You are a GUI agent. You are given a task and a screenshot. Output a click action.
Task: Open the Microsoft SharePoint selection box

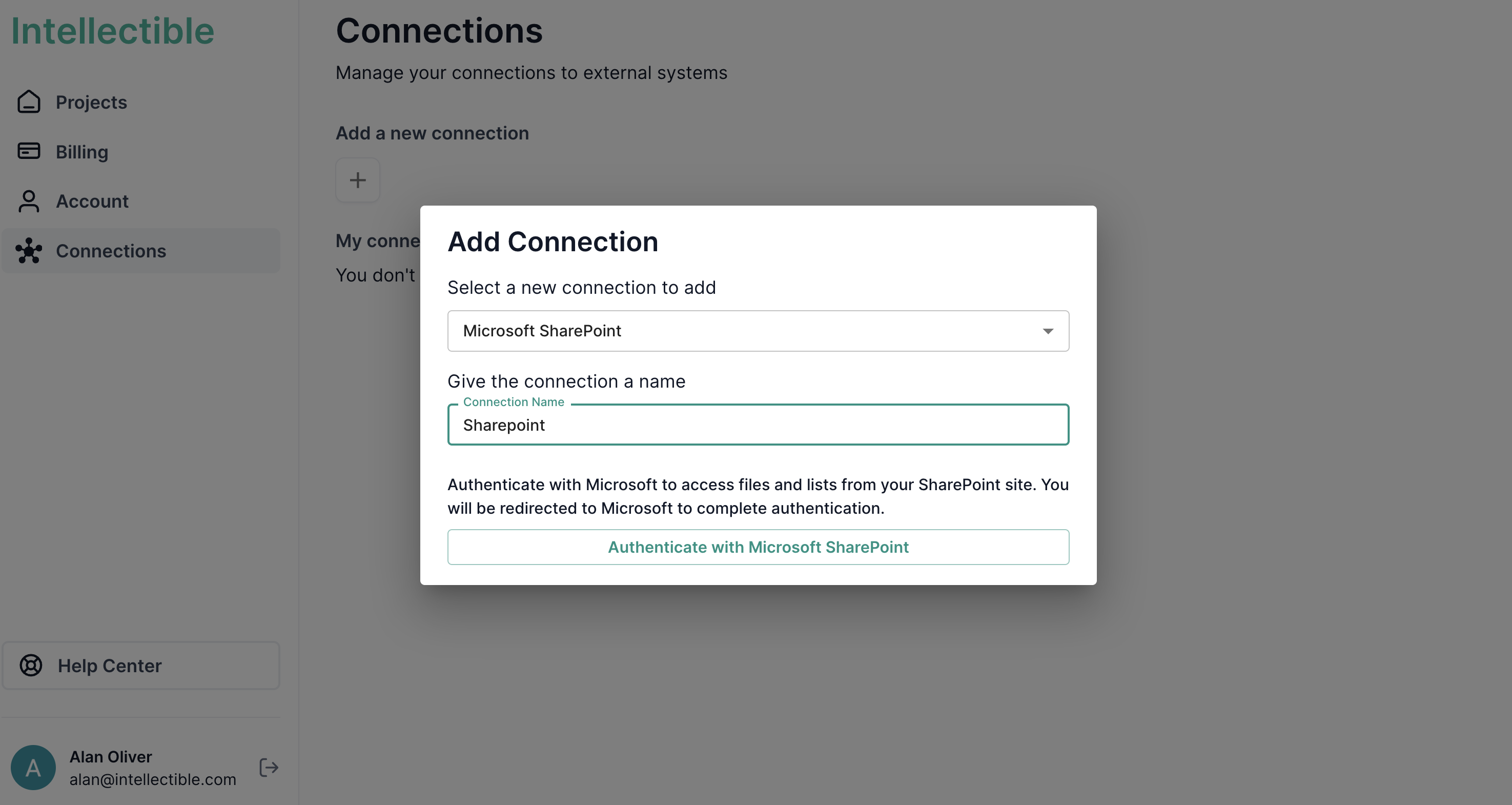(x=745, y=331)
